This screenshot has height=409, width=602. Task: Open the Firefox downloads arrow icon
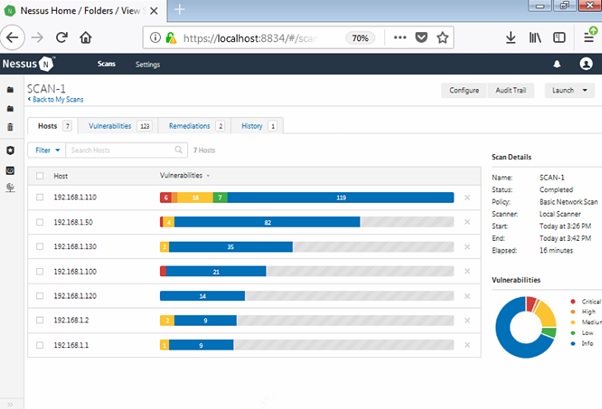pyautogui.click(x=510, y=38)
